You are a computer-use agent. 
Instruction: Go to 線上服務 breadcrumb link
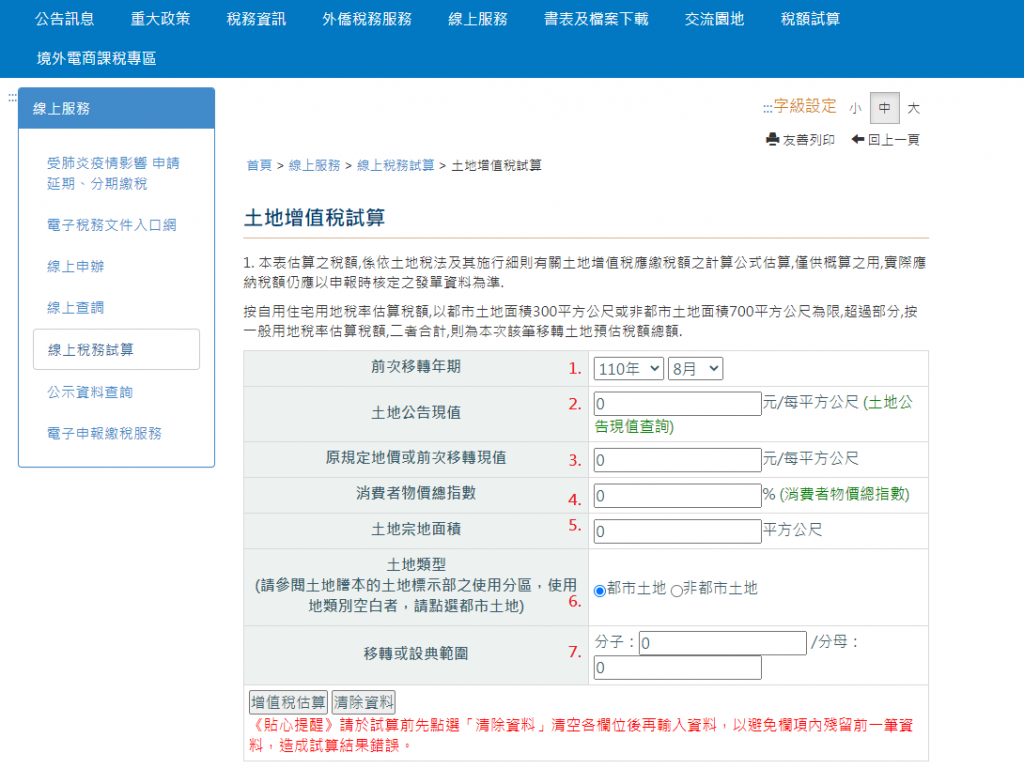click(x=314, y=165)
